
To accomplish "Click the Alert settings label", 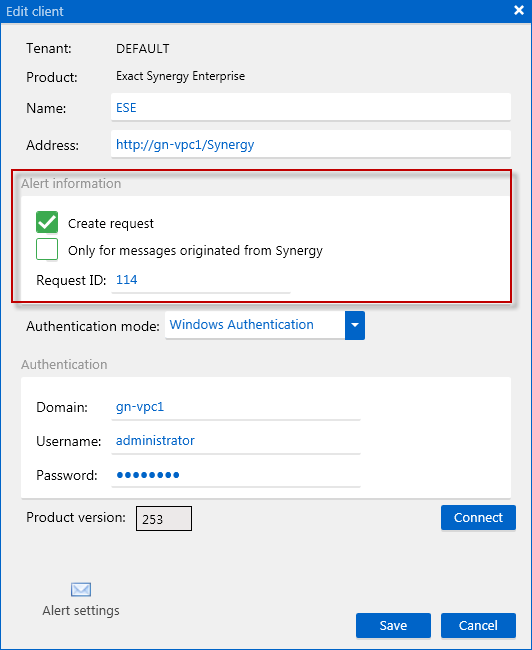I will 81,611.
